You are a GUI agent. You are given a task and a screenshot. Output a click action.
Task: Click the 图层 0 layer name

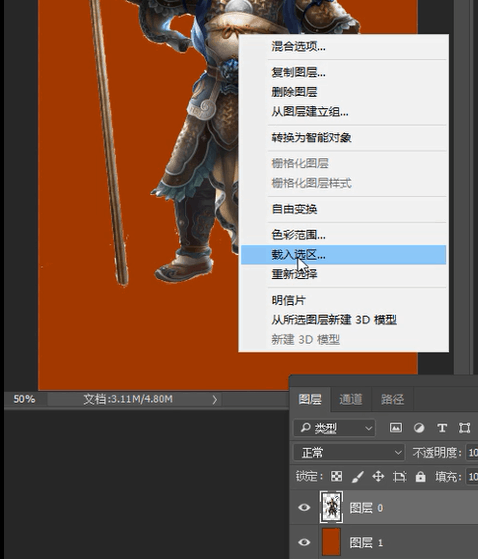(x=366, y=508)
